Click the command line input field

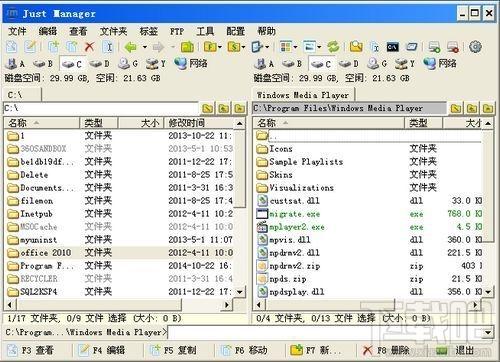(325, 332)
